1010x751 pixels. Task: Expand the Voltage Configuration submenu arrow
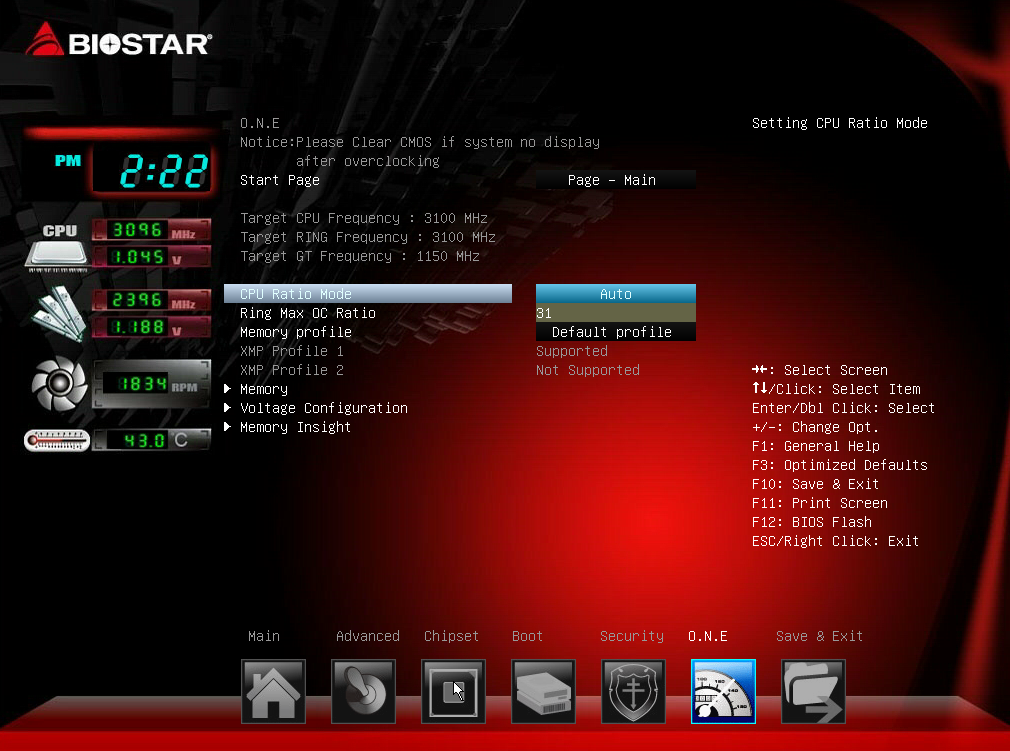[227, 408]
